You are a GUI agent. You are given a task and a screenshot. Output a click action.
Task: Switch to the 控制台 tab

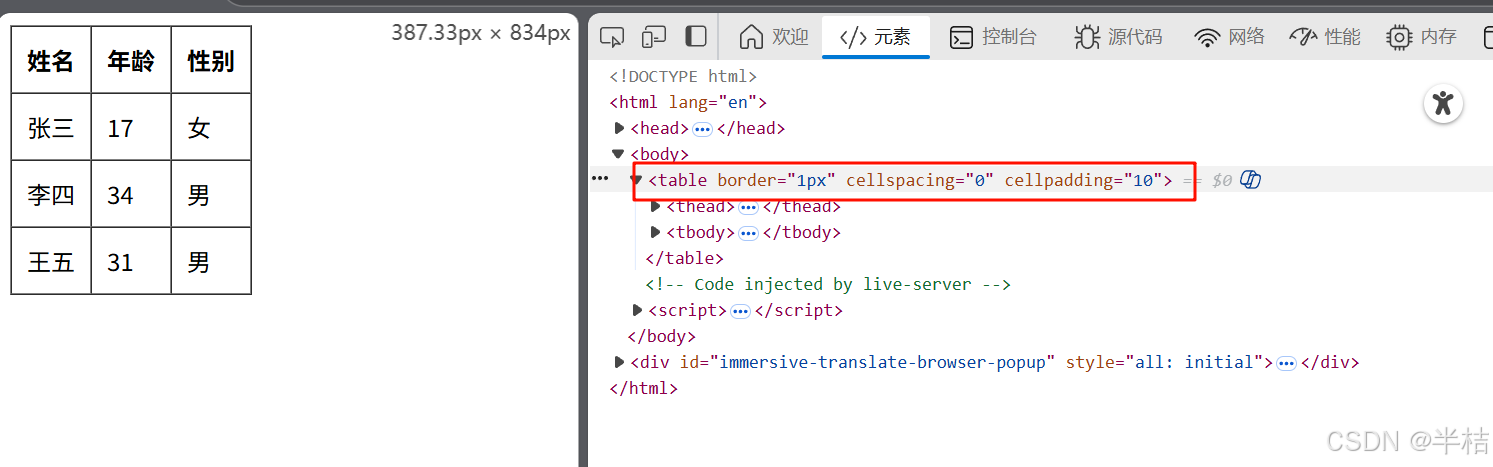coord(992,37)
